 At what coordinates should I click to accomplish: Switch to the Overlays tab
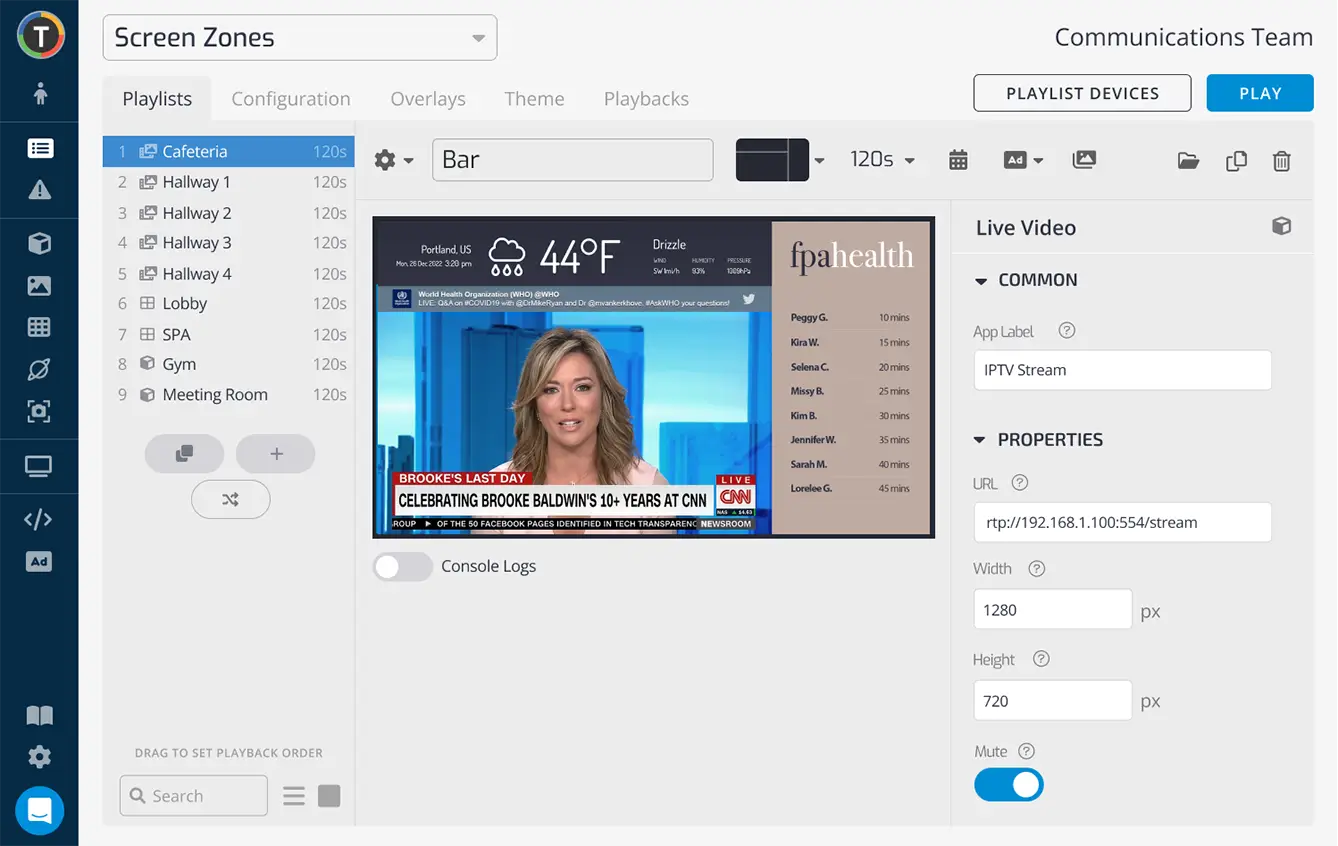pos(428,99)
